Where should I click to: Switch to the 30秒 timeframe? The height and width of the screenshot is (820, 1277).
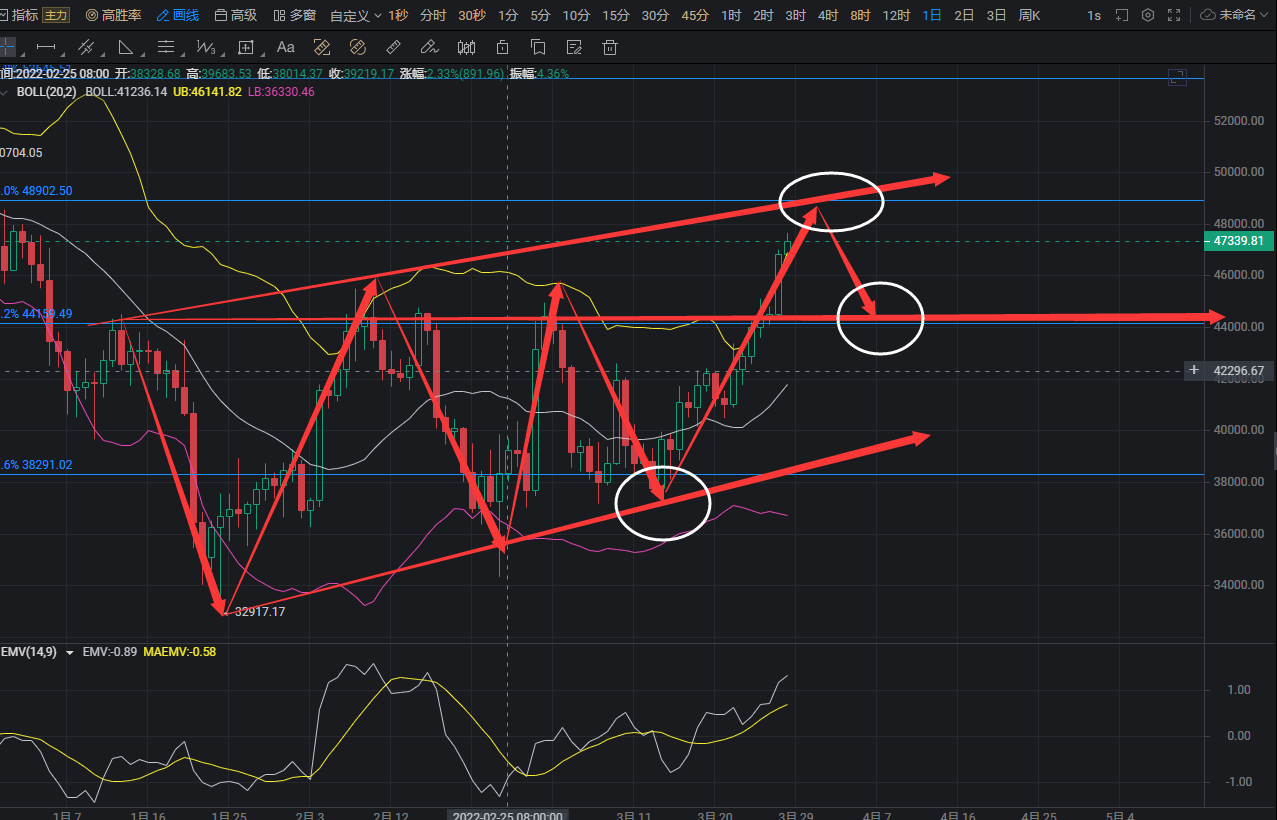tap(472, 15)
